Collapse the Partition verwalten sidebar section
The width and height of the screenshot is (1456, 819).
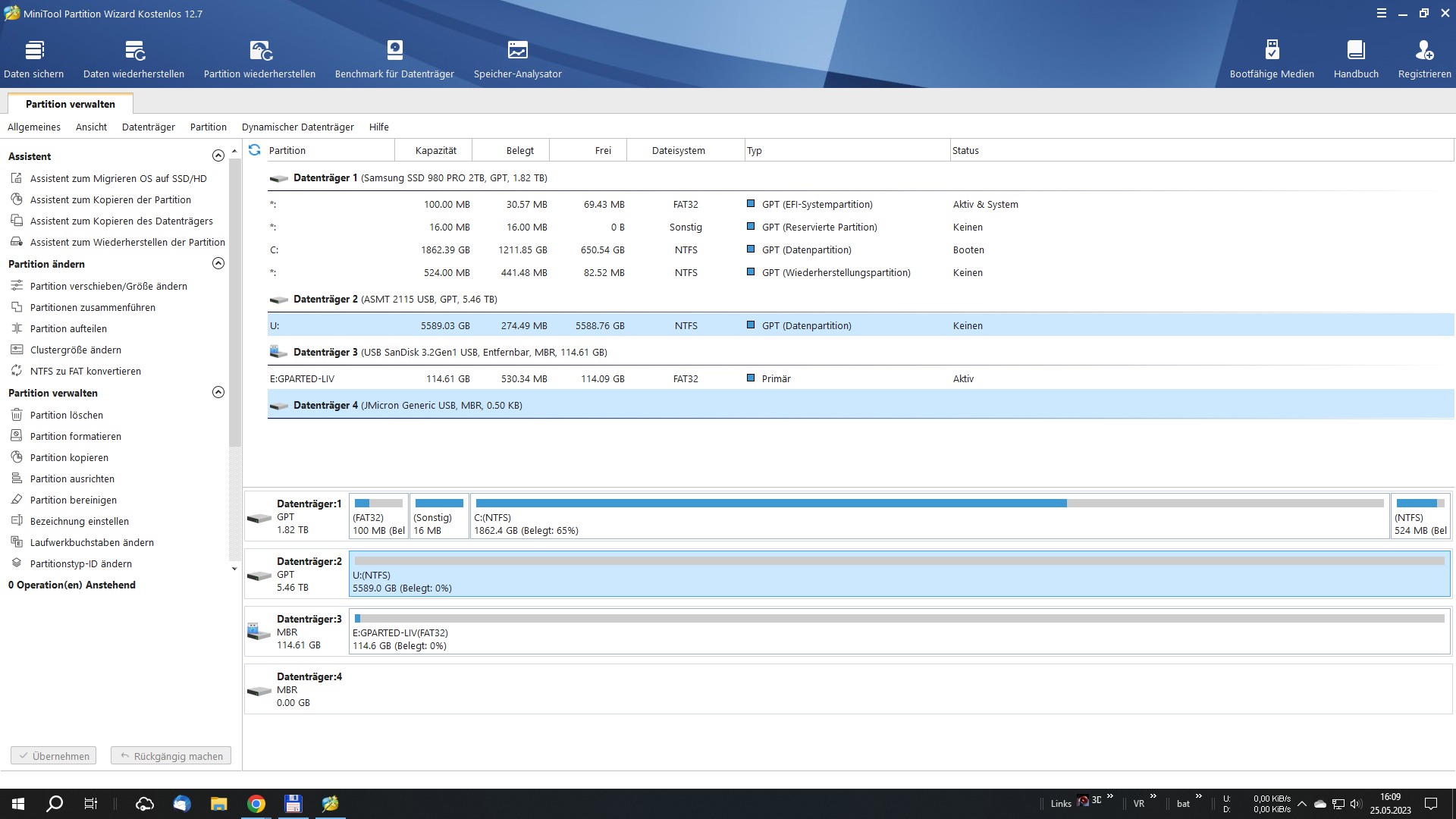(218, 392)
